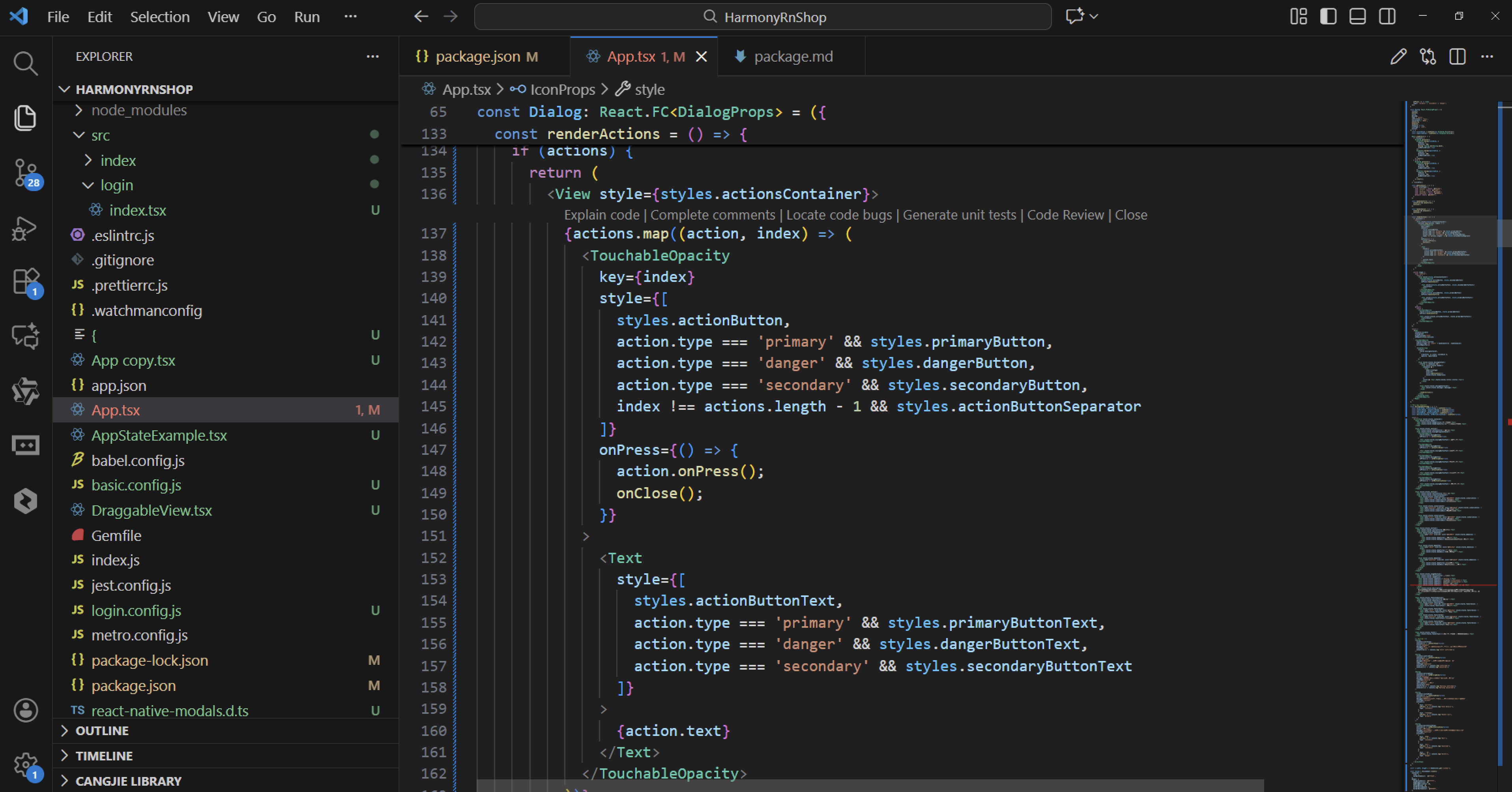Screen dimensions: 1512x792
Task: Click the Generate unit tests link
Action: pos(959,215)
